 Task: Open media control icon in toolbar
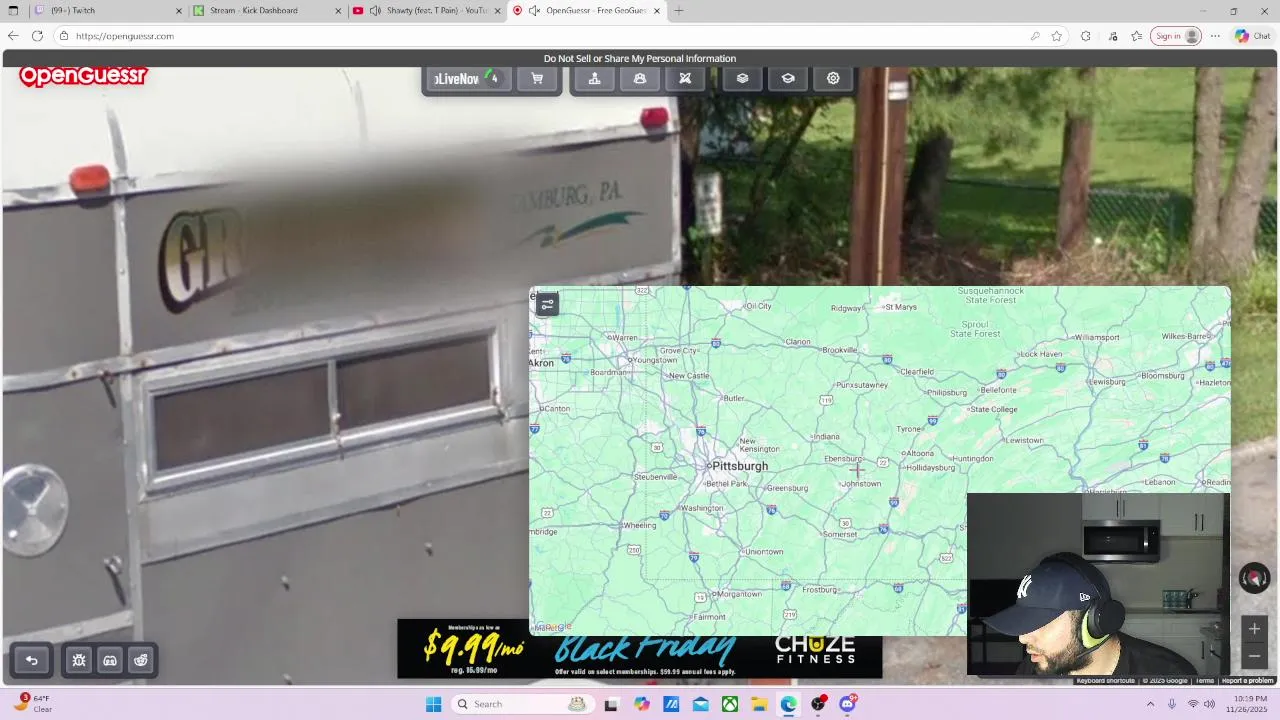[1113, 36]
